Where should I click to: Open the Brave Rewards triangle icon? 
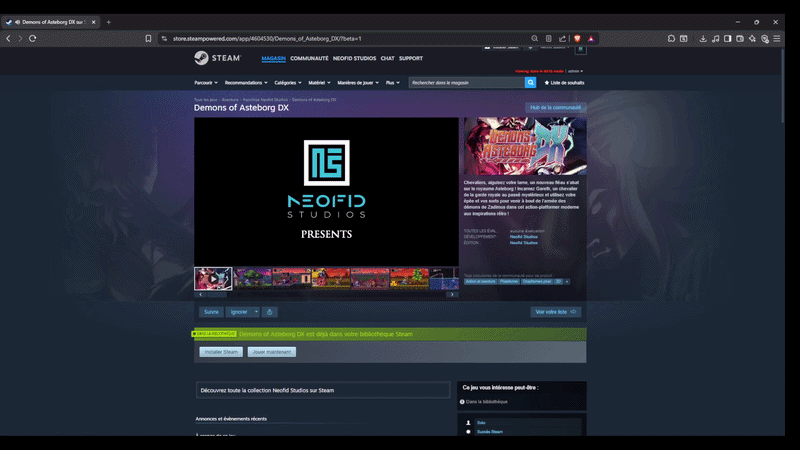pos(591,38)
